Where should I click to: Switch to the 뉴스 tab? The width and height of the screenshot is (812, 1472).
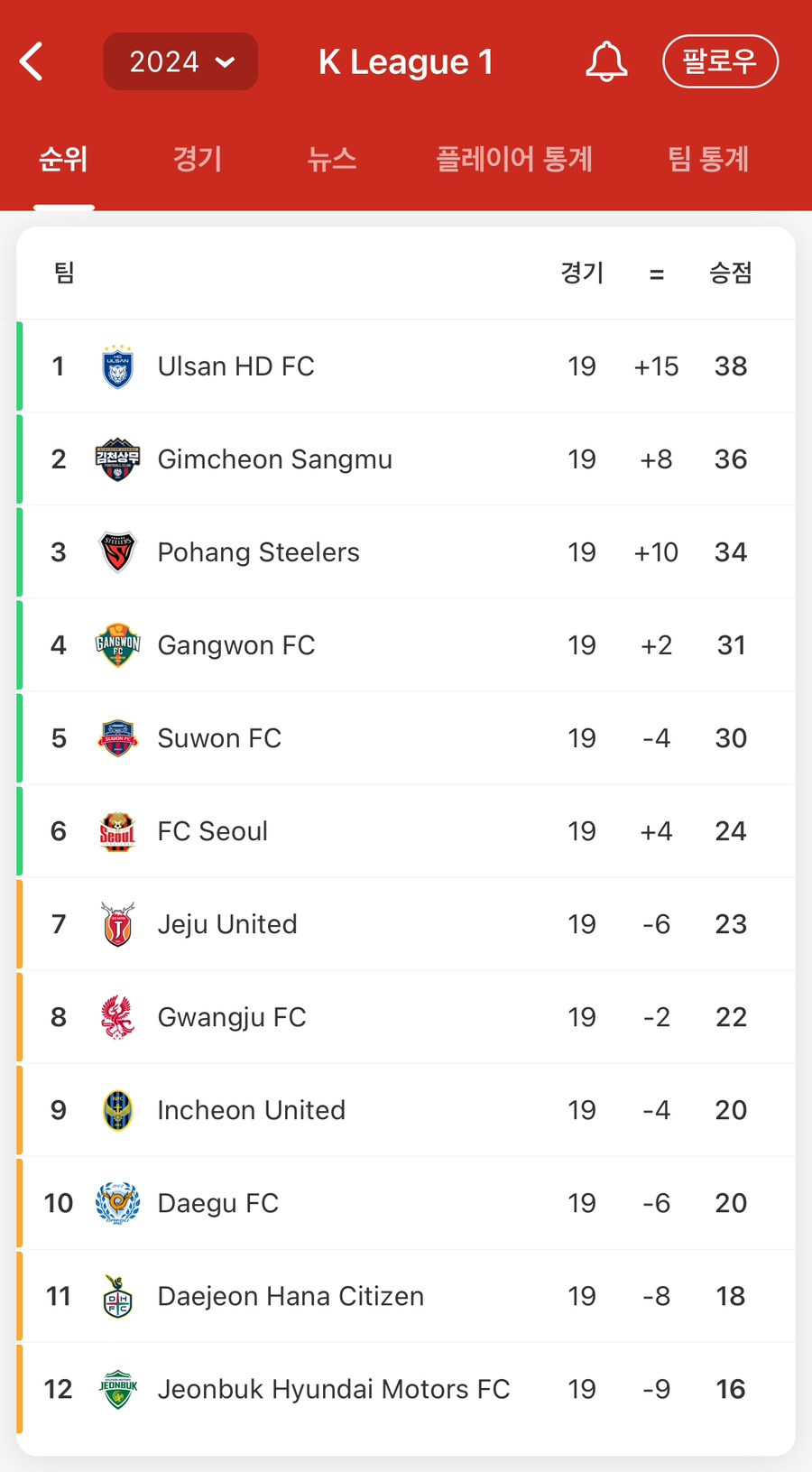tap(331, 159)
